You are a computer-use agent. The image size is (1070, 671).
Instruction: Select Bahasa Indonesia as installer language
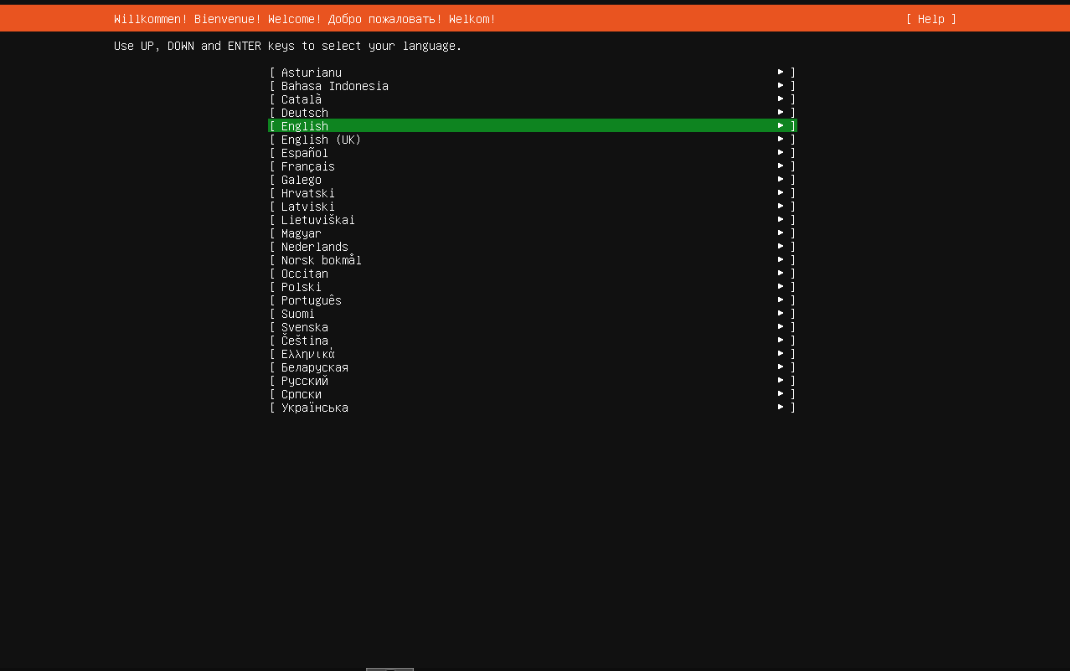tap(332, 85)
